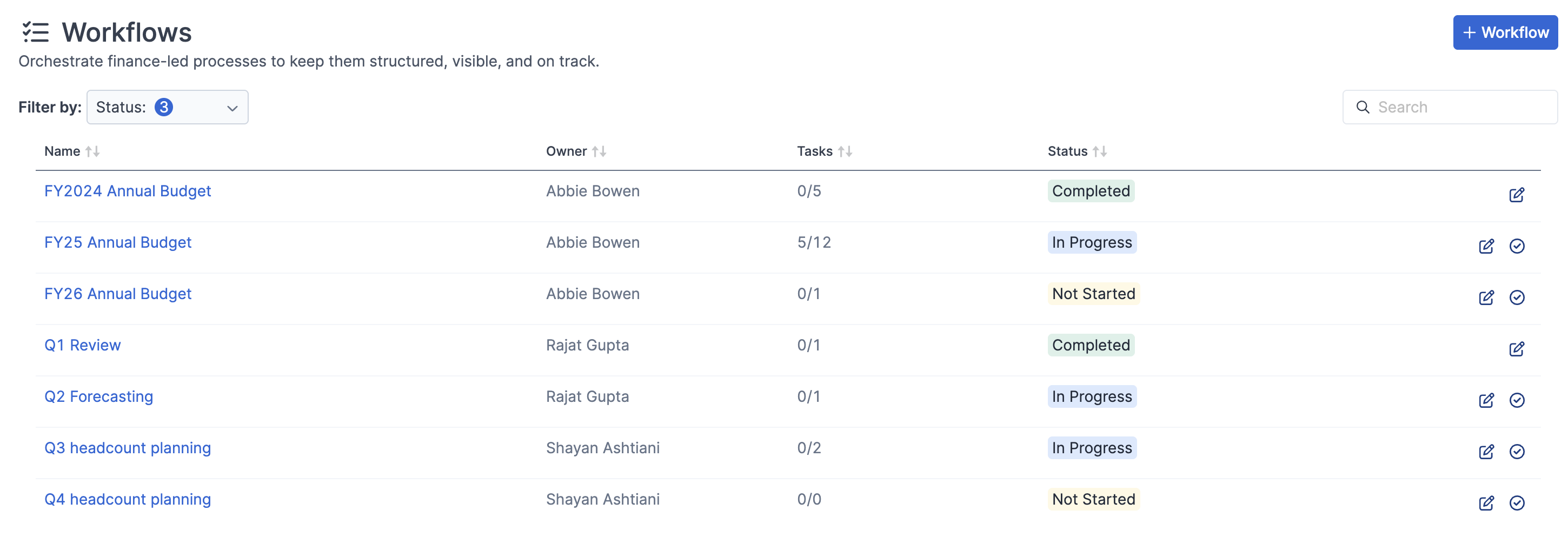The width and height of the screenshot is (1568, 556).
Task: Toggle sorting on the Status column
Action: pyautogui.click(x=1100, y=151)
